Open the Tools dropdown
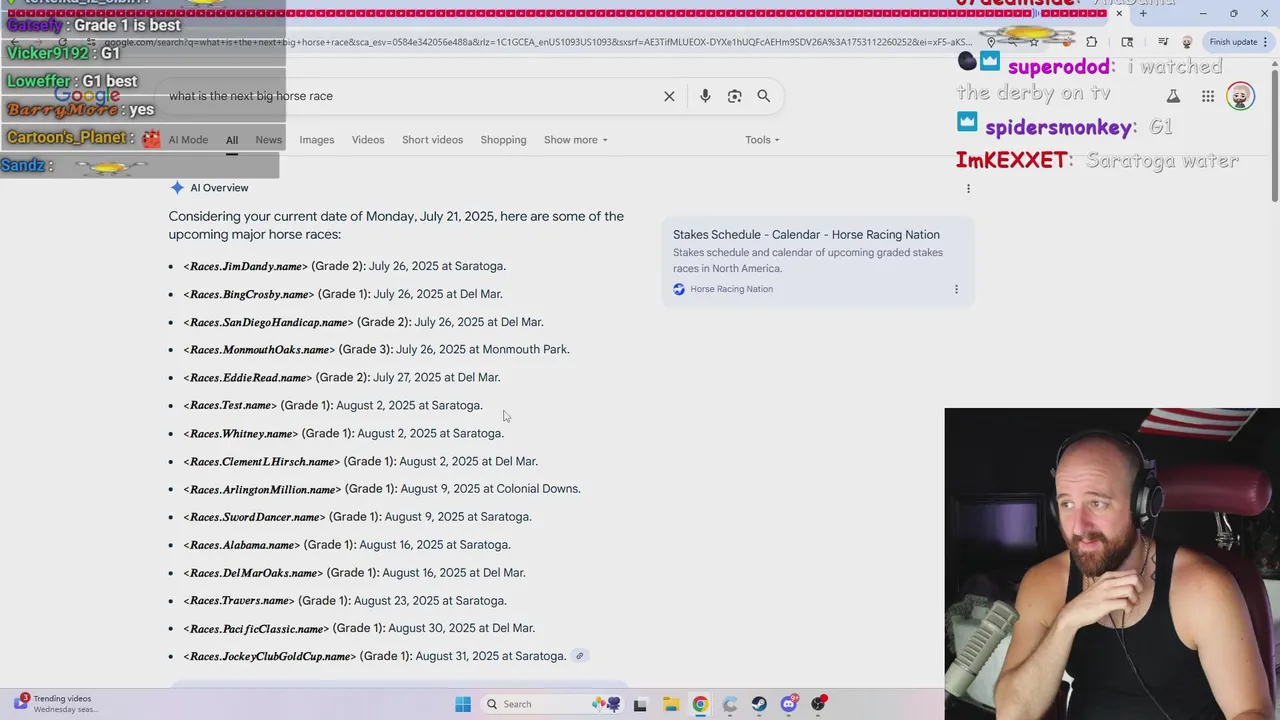Screen dimensions: 1280x720 coord(762,140)
